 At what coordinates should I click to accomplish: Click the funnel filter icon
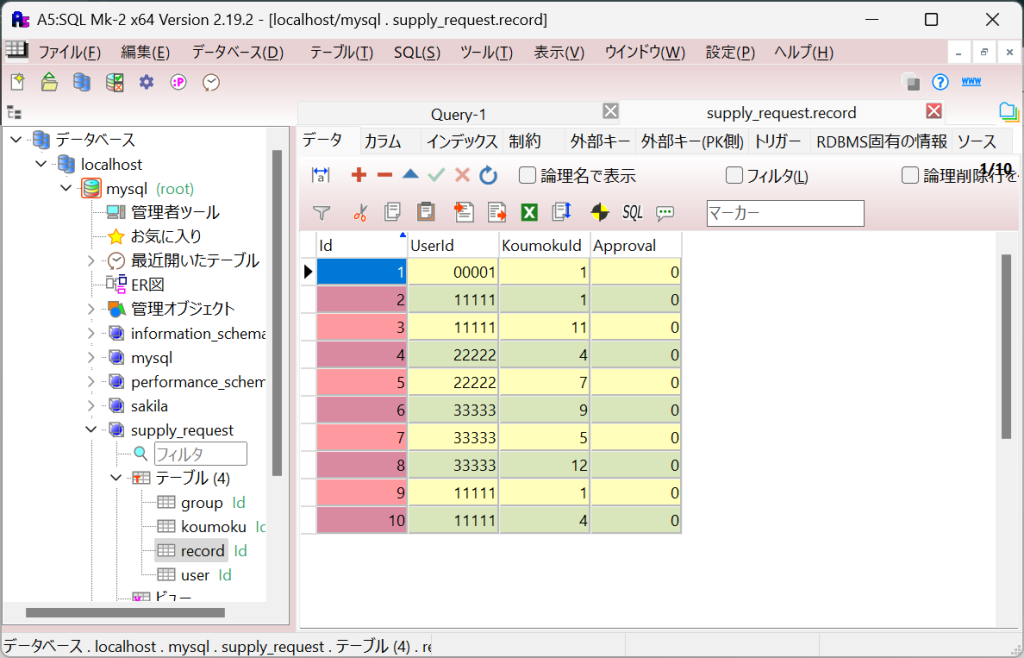tap(321, 212)
